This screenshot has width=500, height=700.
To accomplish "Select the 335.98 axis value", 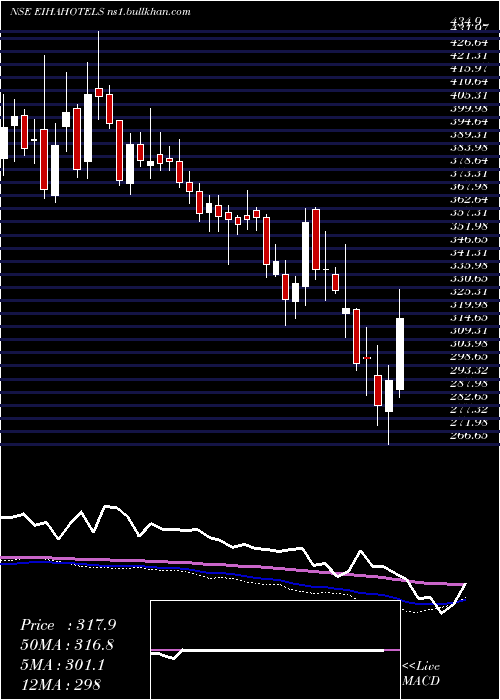I will [x=467, y=265].
